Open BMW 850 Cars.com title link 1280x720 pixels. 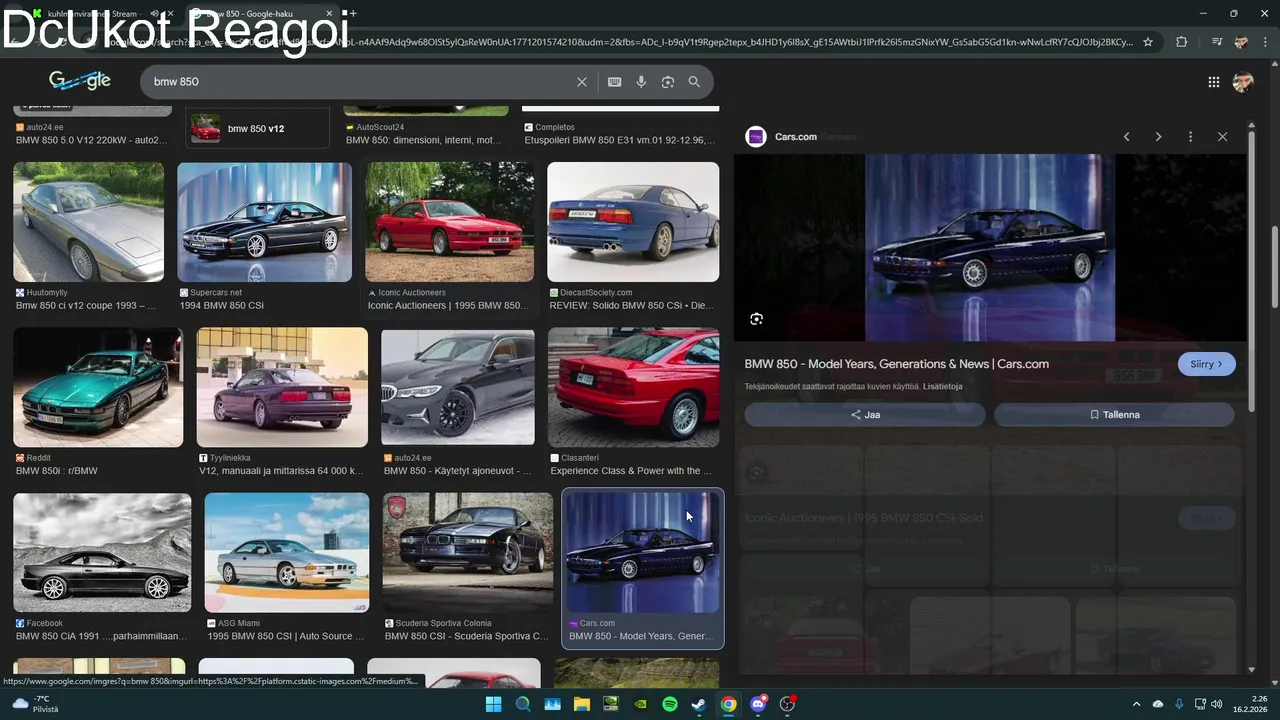click(x=896, y=364)
